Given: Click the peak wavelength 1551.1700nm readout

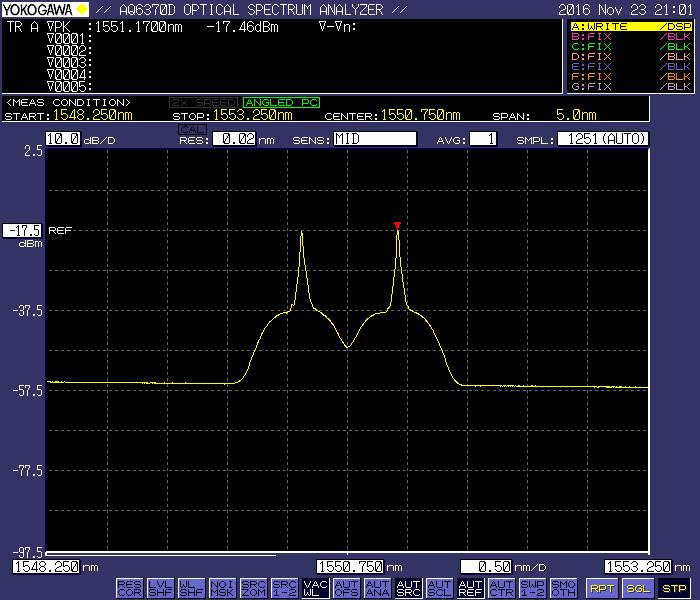Looking at the screenshot, I should [x=139, y=27].
